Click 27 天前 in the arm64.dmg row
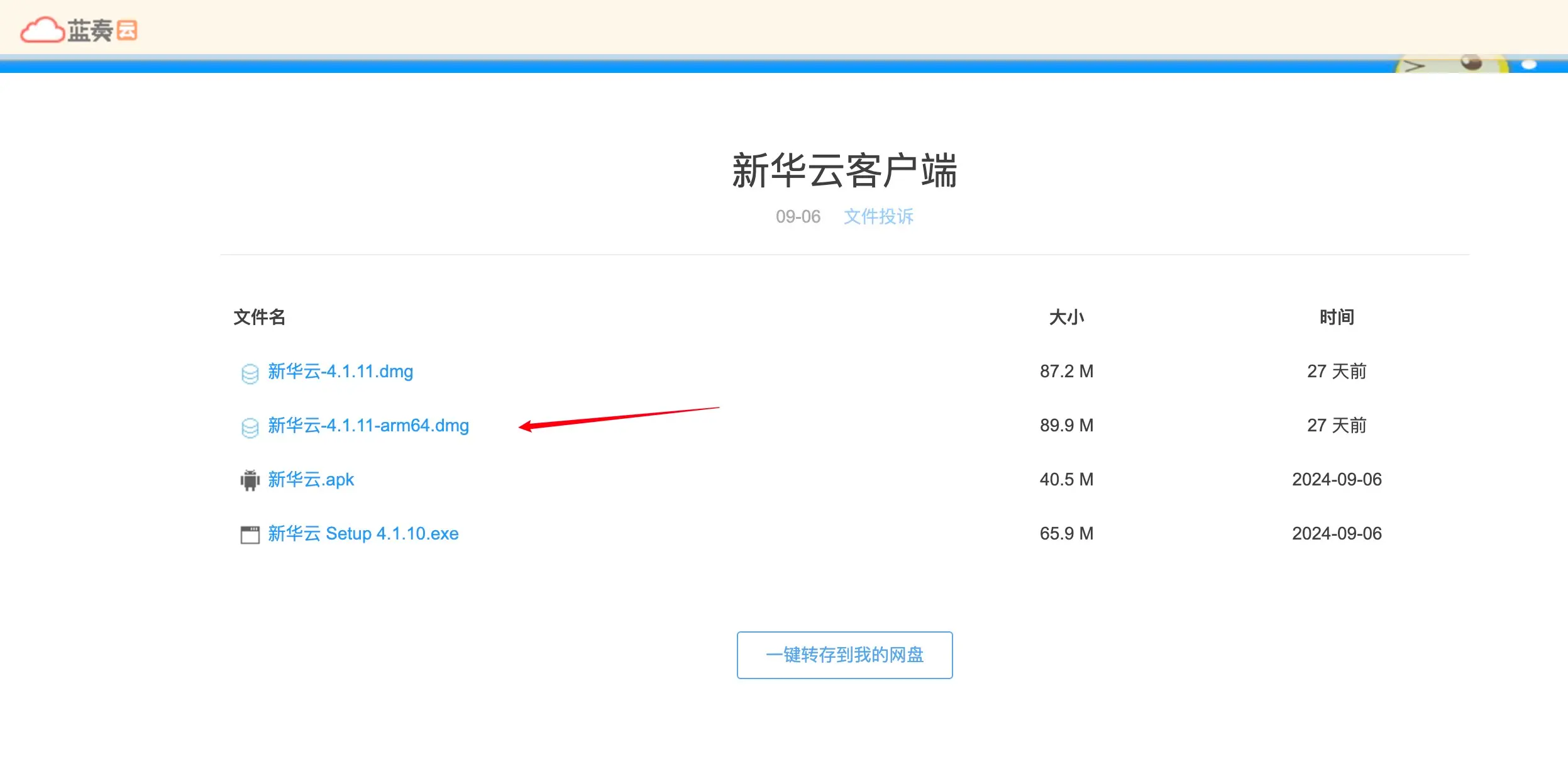This screenshot has height=781, width=1568. point(1337,425)
